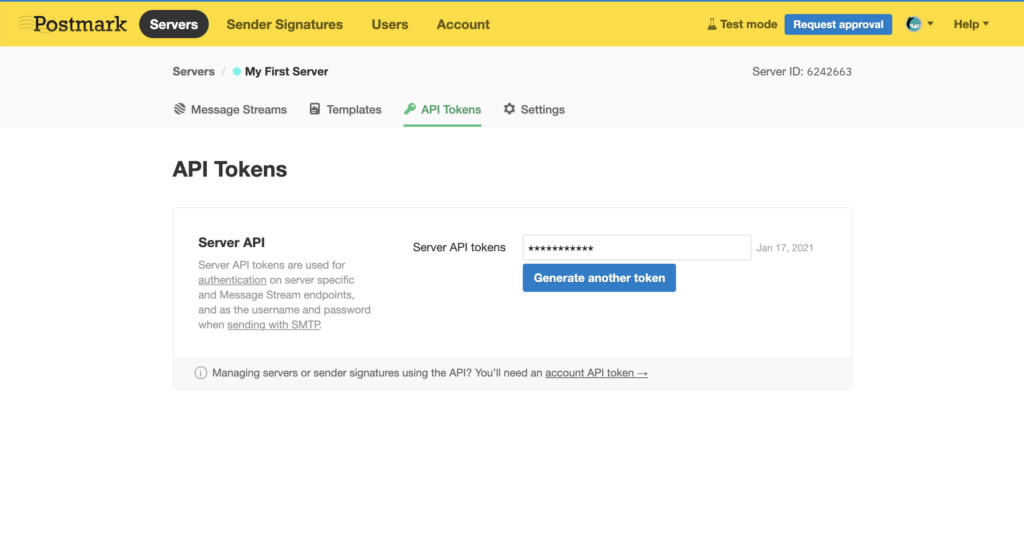Click the Settings gear icon

(x=509, y=108)
